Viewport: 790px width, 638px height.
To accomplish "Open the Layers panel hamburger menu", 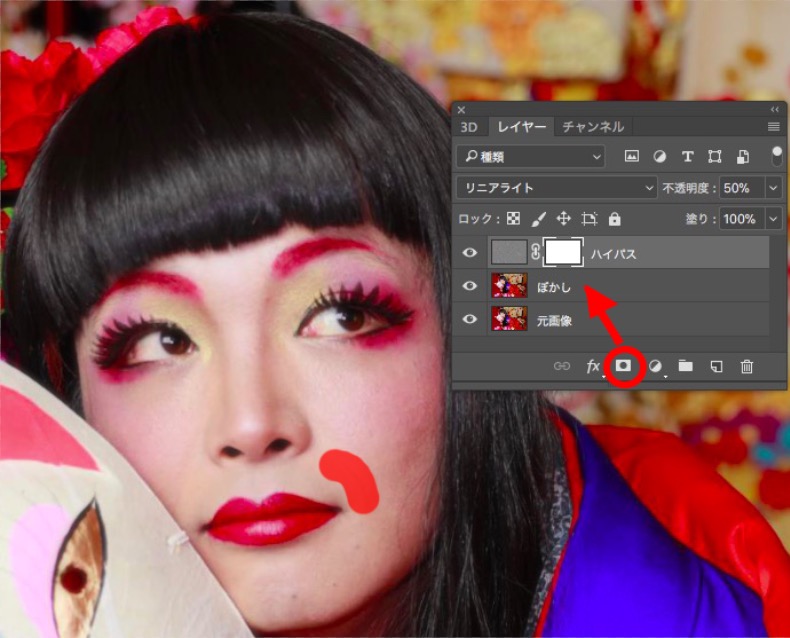I will (x=773, y=127).
